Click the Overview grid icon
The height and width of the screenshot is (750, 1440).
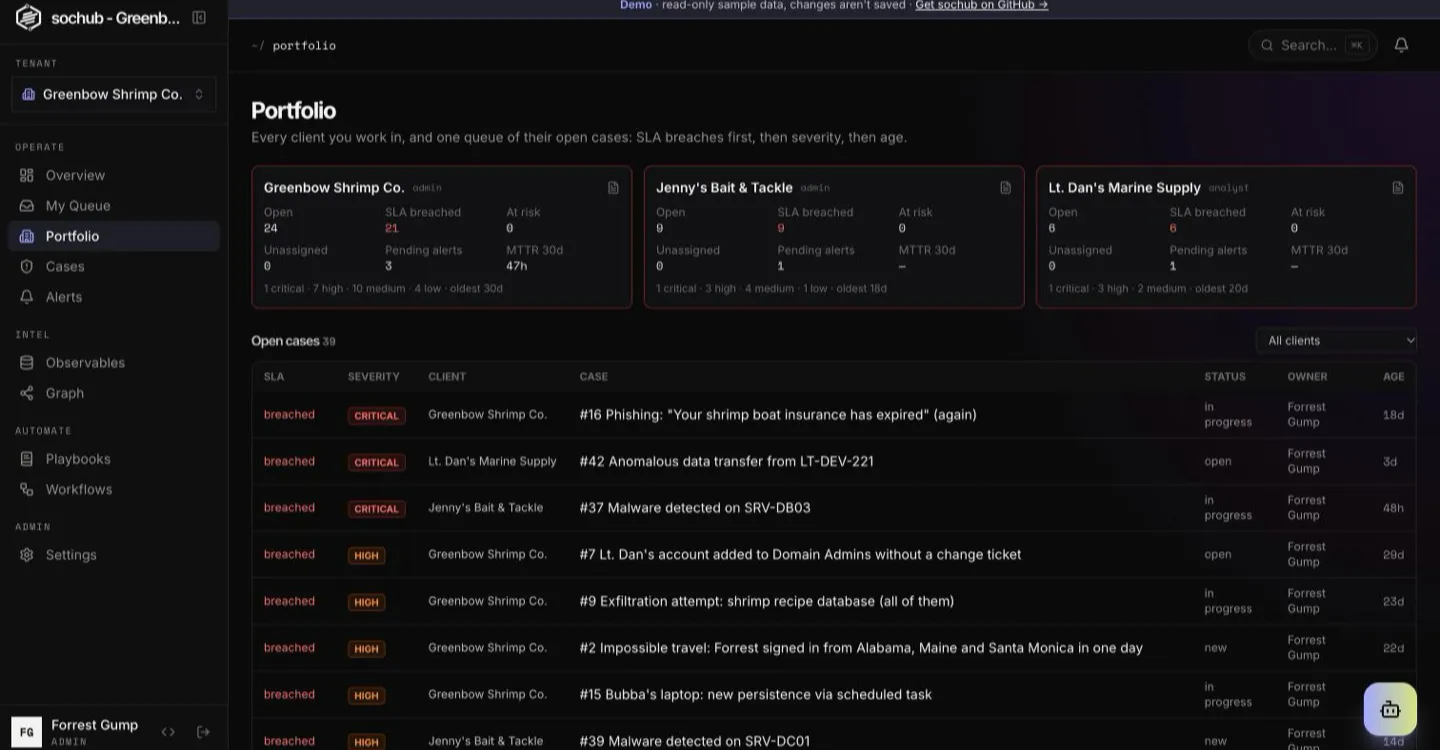[x=27, y=175]
